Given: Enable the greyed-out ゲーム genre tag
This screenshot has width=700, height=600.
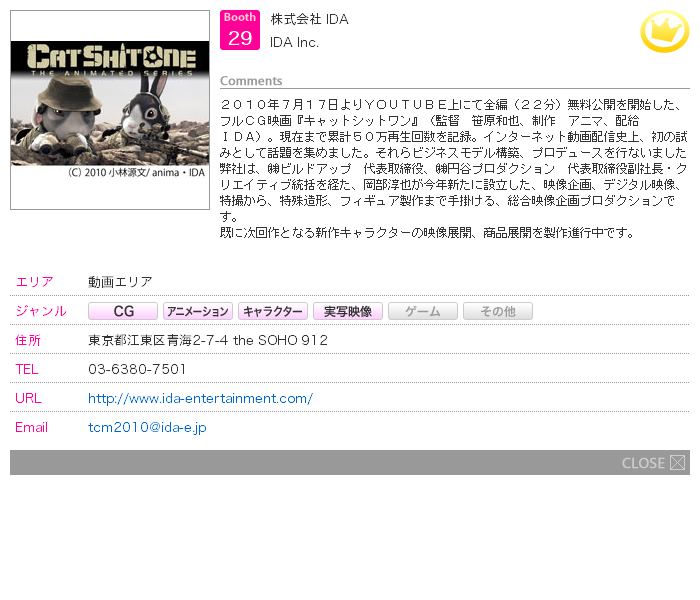Looking at the screenshot, I should (422, 312).
